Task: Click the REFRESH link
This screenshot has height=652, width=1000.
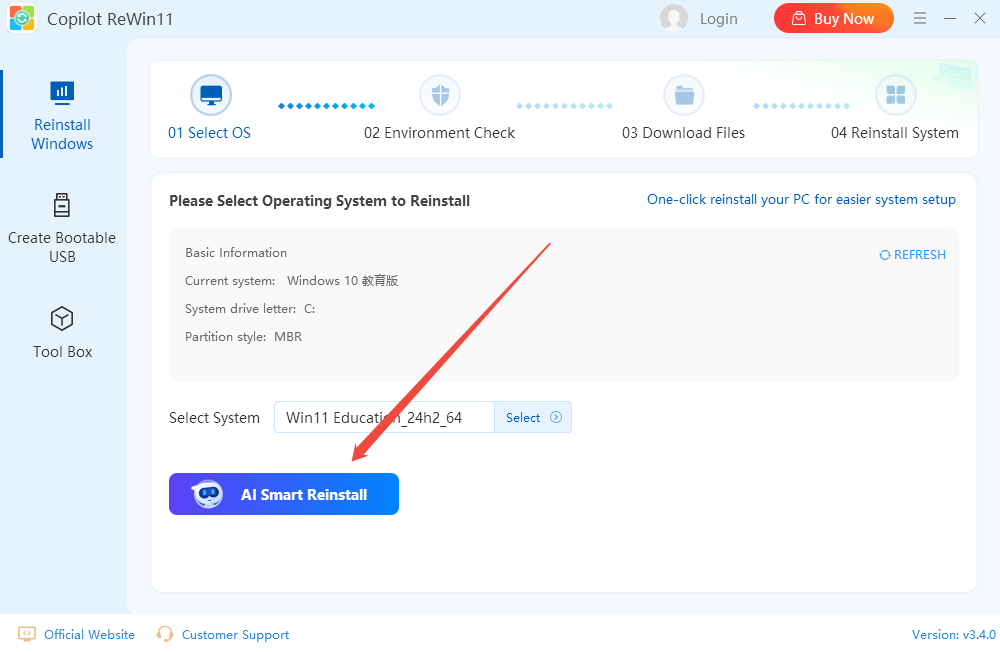Action: (912, 255)
